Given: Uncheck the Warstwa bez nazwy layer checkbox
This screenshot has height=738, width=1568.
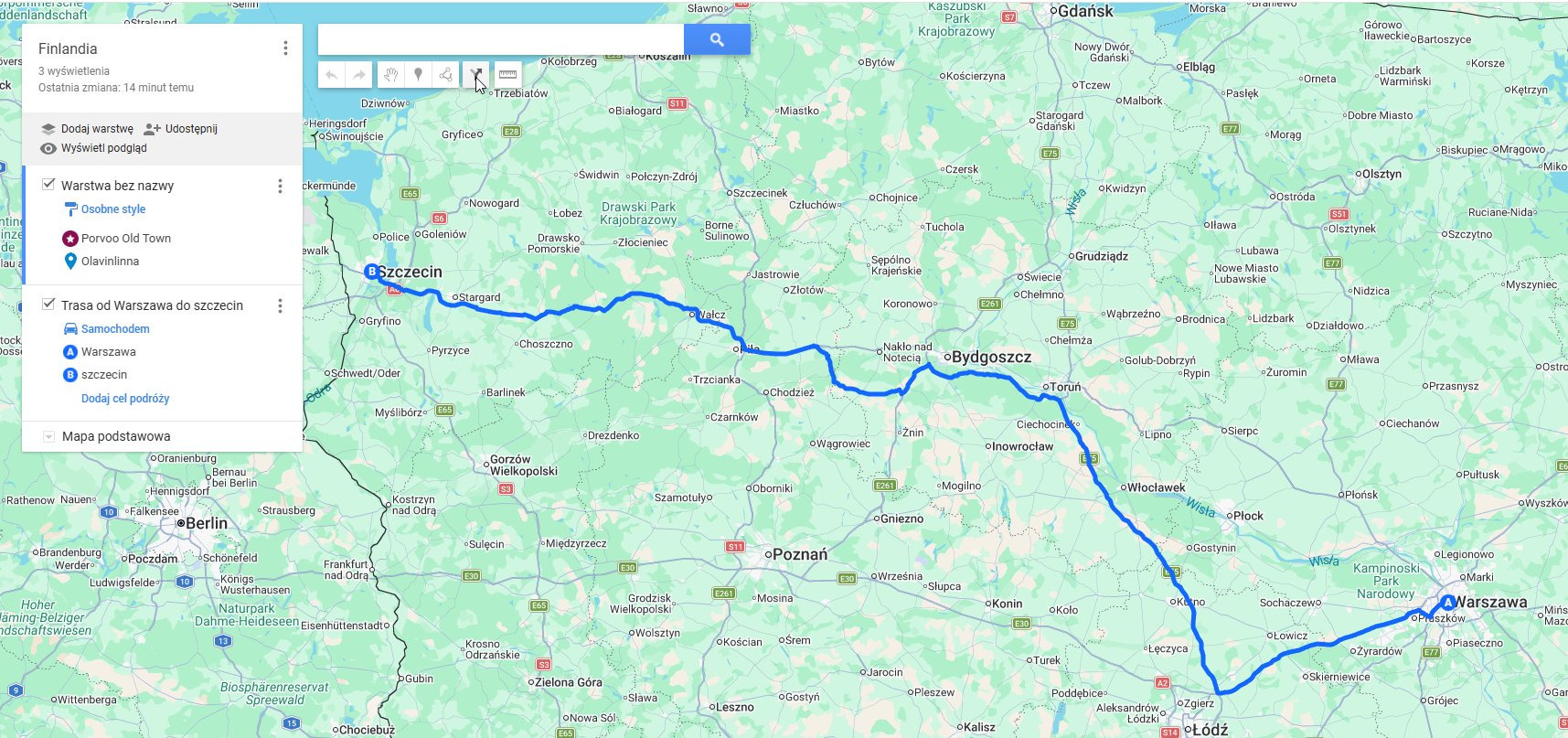Looking at the screenshot, I should [48, 185].
